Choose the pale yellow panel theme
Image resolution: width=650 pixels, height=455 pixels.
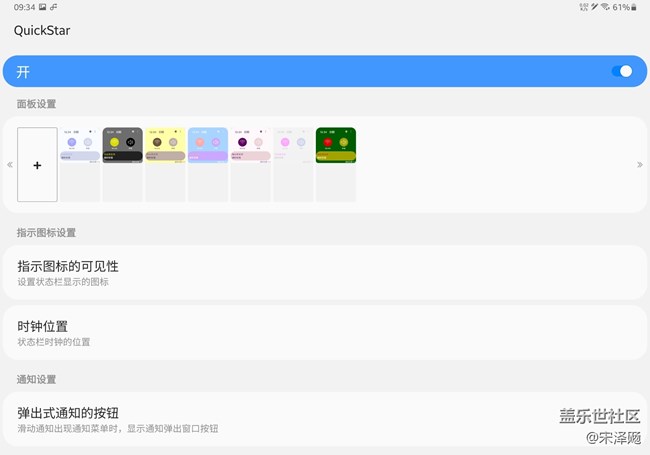pyautogui.click(x=165, y=165)
